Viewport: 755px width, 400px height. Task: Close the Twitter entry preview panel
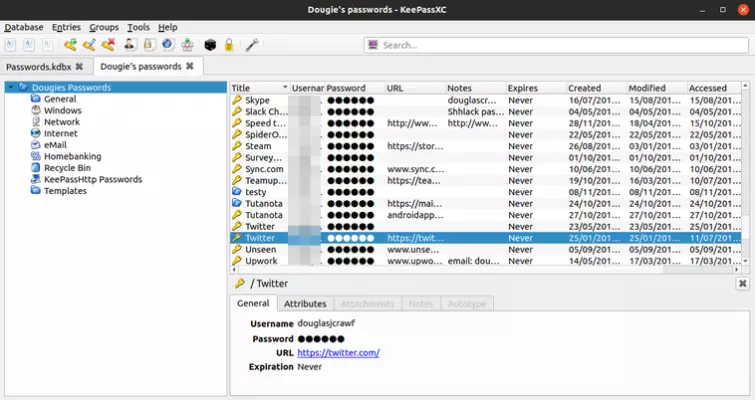tap(742, 284)
